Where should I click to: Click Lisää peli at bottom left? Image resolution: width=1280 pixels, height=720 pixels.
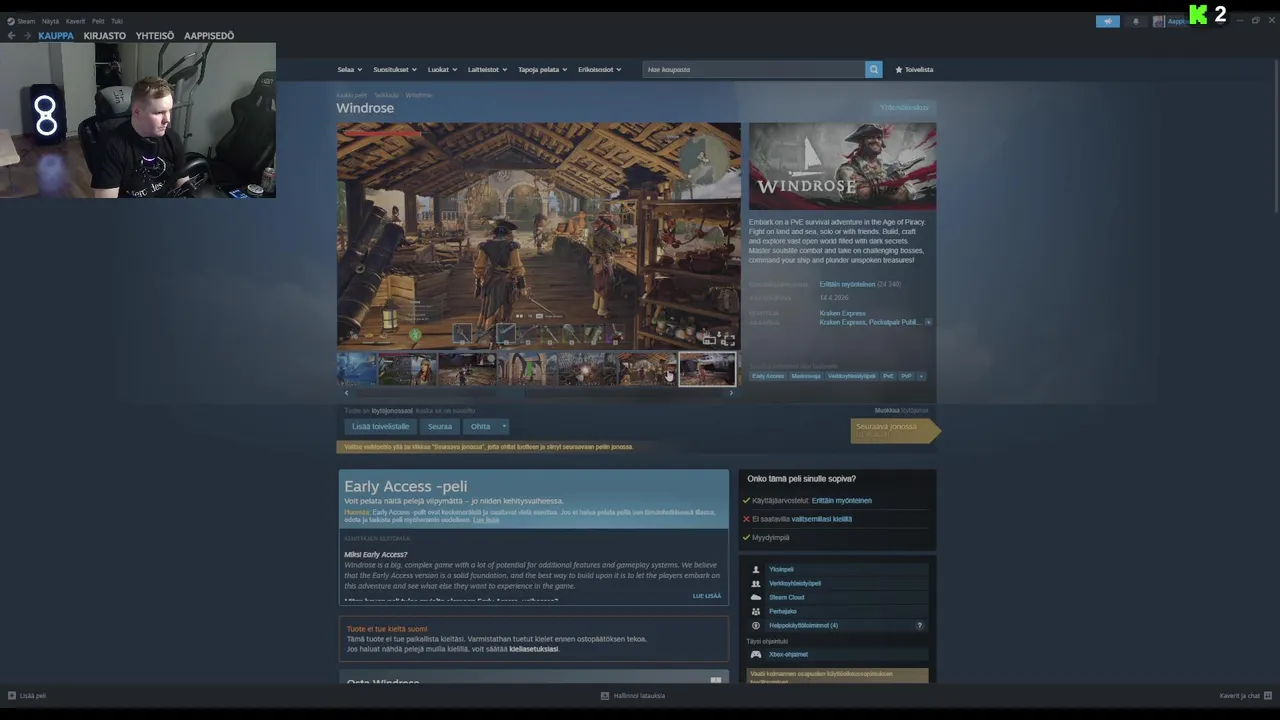tap(27, 696)
